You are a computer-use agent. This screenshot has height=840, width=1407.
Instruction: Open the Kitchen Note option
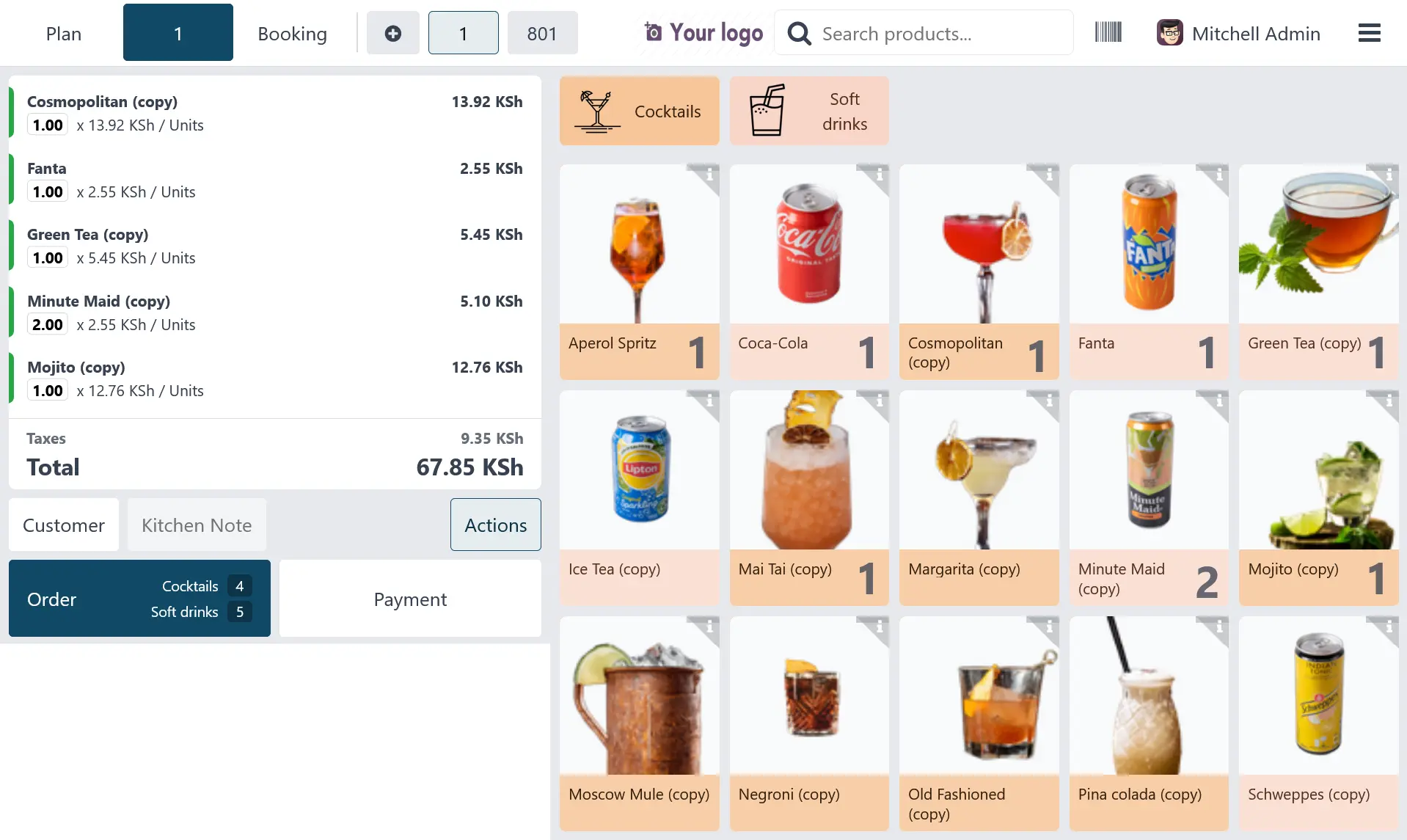tap(197, 525)
